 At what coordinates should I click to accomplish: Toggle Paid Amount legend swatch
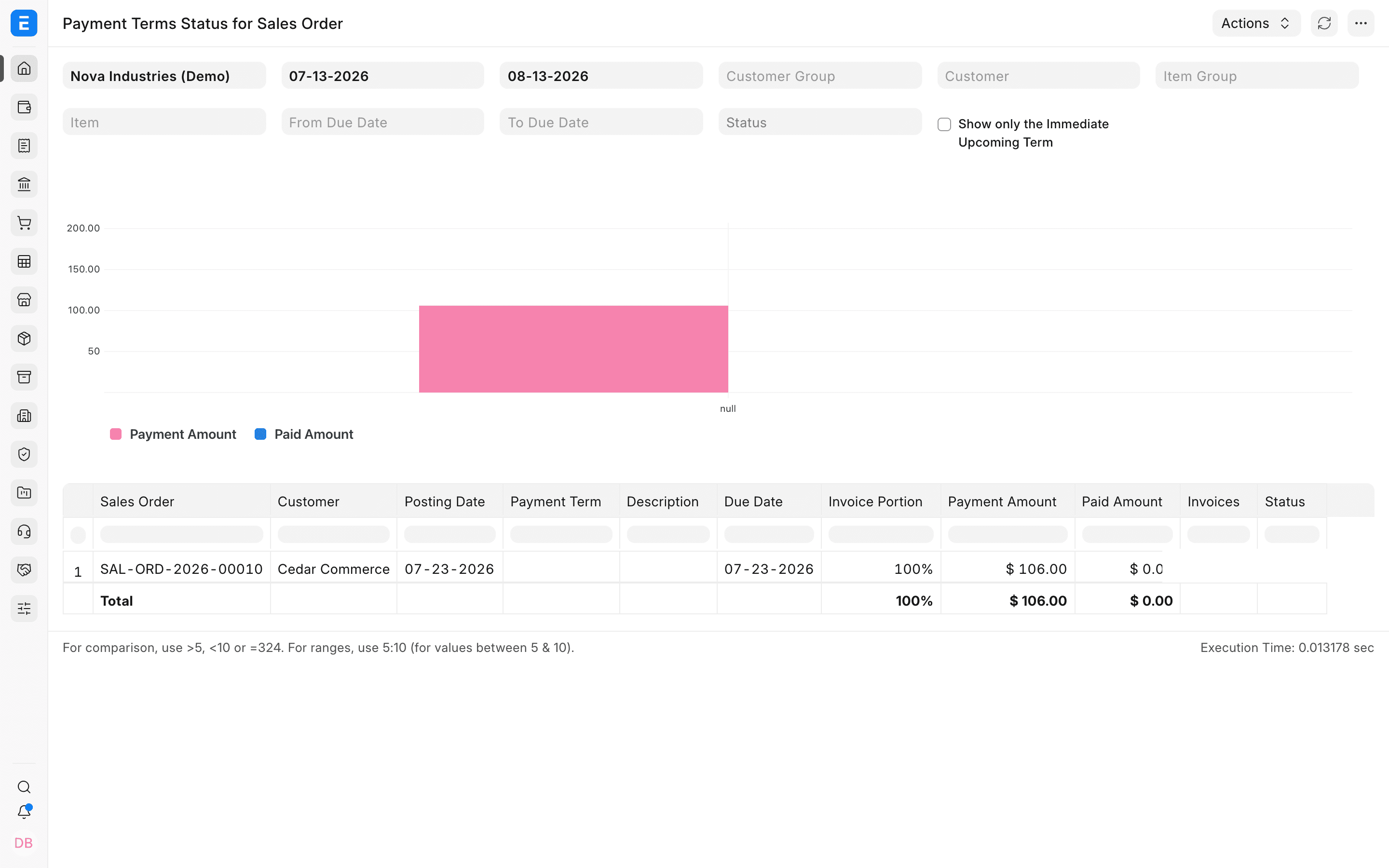point(260,434)
